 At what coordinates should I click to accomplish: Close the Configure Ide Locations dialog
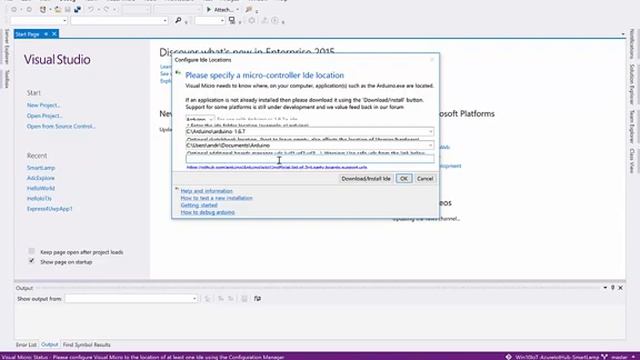(x=432, y=60)
